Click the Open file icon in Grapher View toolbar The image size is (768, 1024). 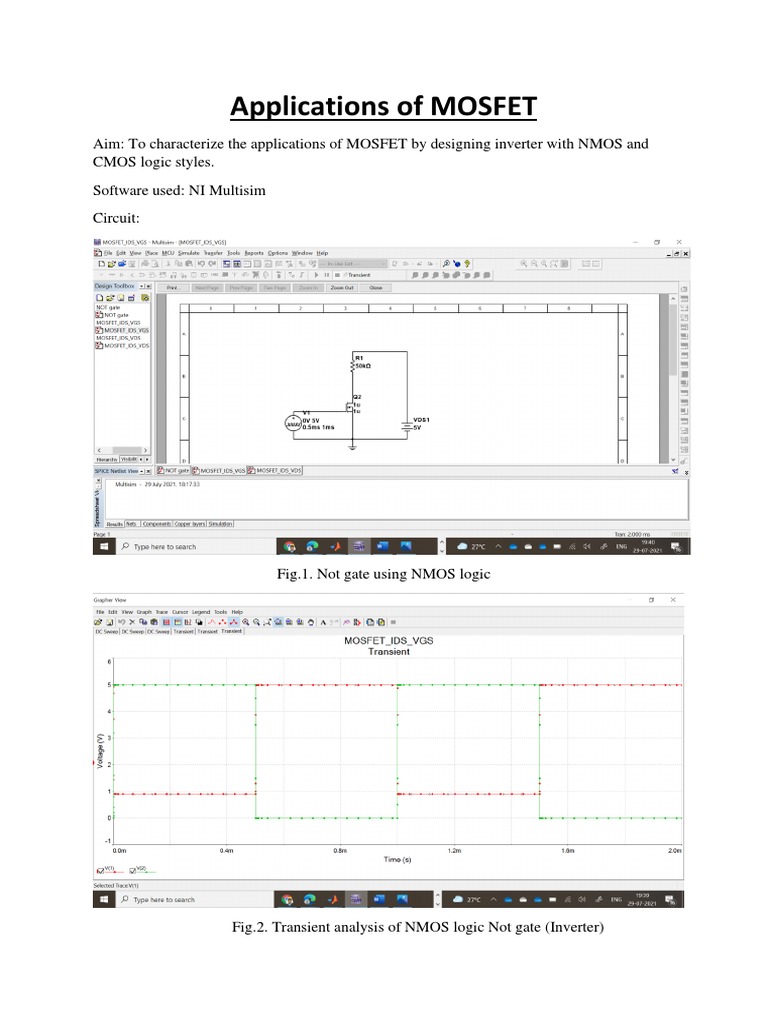[99, 622]
